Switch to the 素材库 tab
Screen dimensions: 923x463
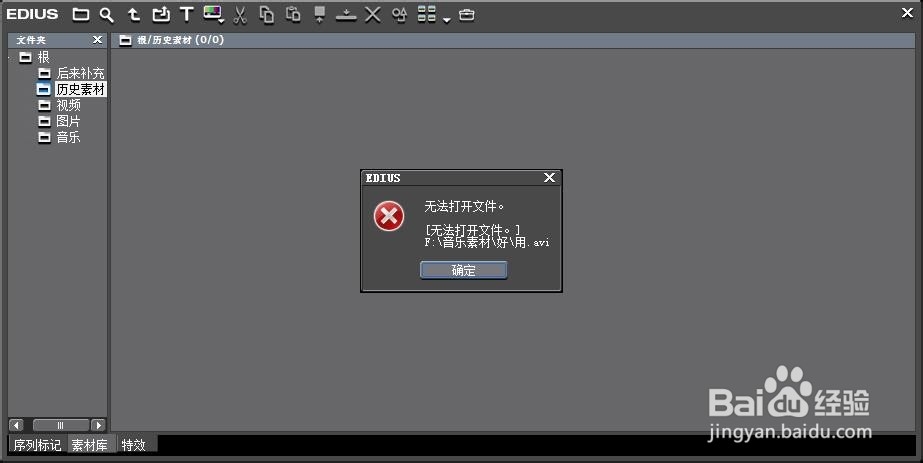pyautogui.click(x=90, y=445)
